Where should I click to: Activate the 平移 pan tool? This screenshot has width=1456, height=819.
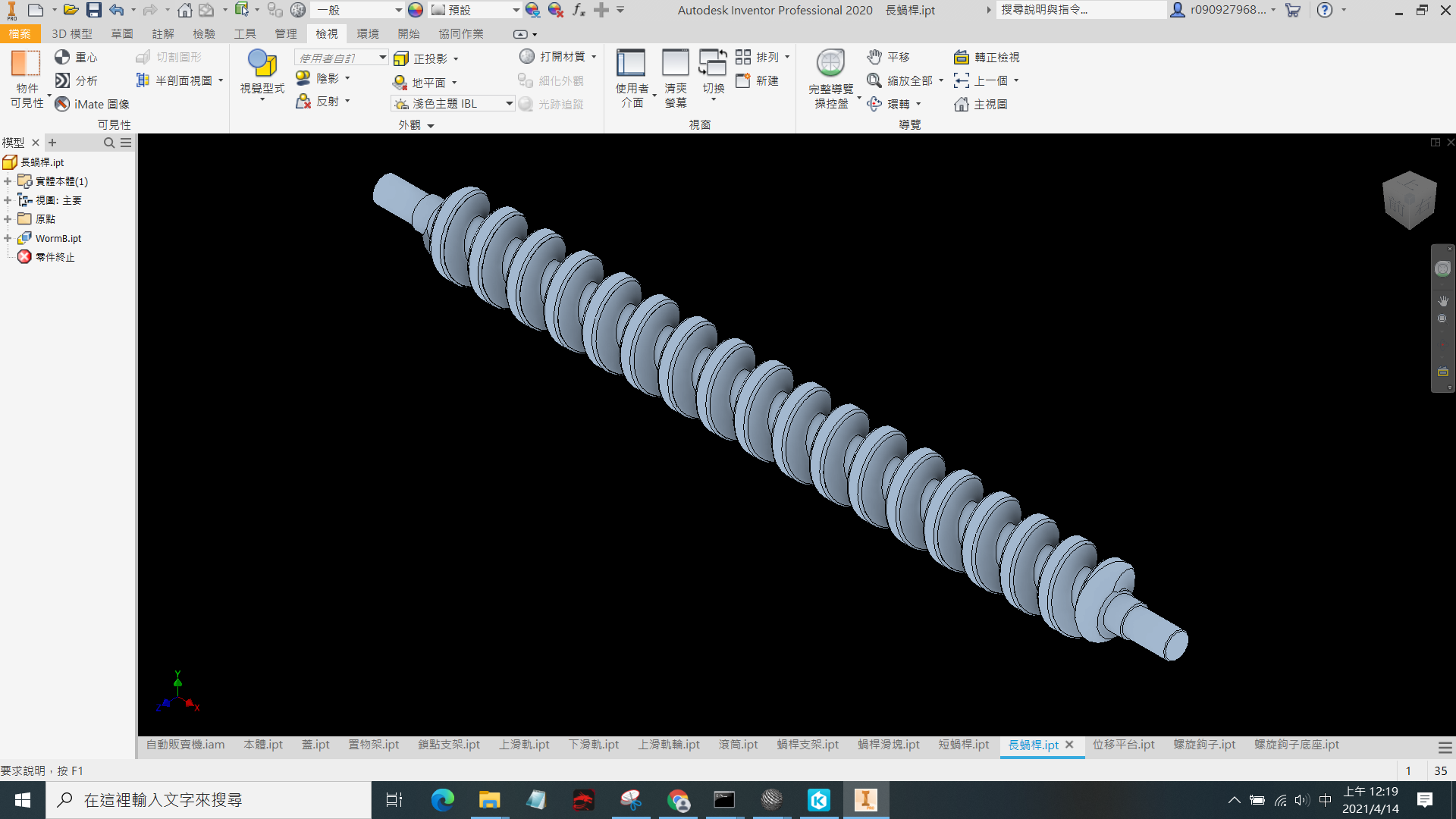[889, 57]
